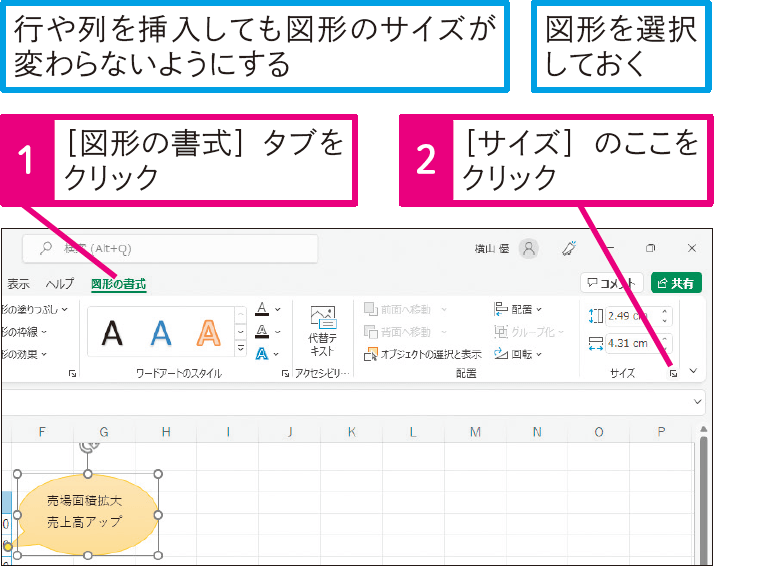This screenshot has height=566, width=783.
Task: Open 図形の枠線 dropdown
Action: 24,332
